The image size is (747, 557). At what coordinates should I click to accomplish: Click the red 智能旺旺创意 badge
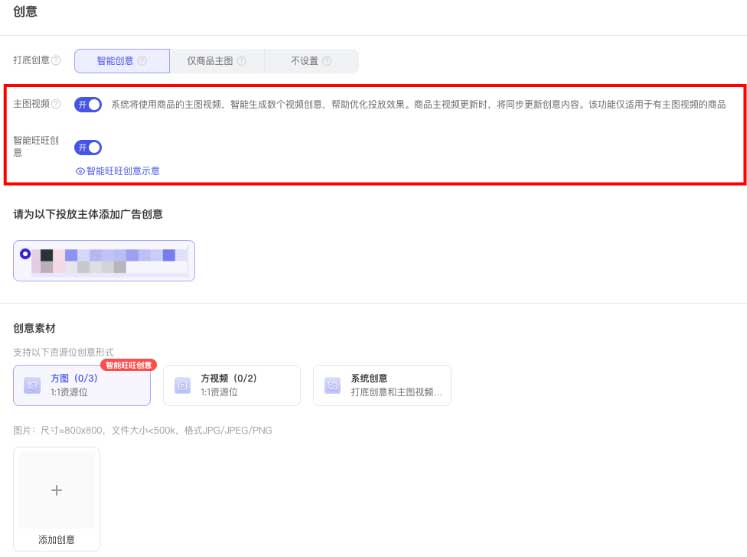click(x=128, y=365)
